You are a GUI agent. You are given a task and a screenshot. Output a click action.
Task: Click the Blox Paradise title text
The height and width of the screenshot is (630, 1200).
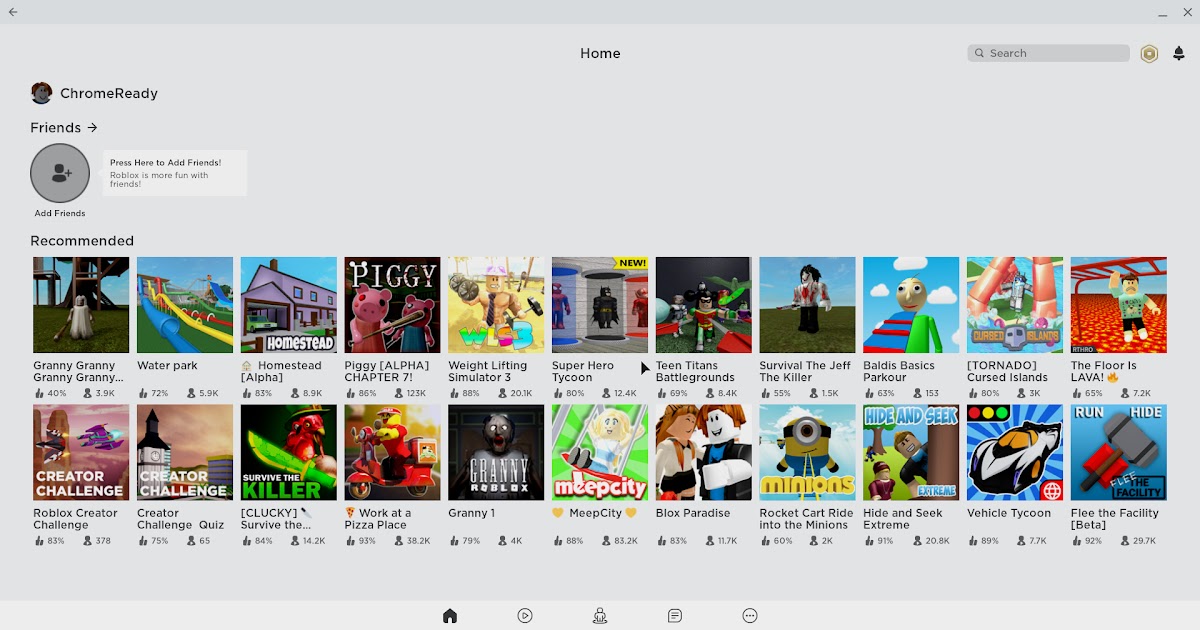(693, 513)
